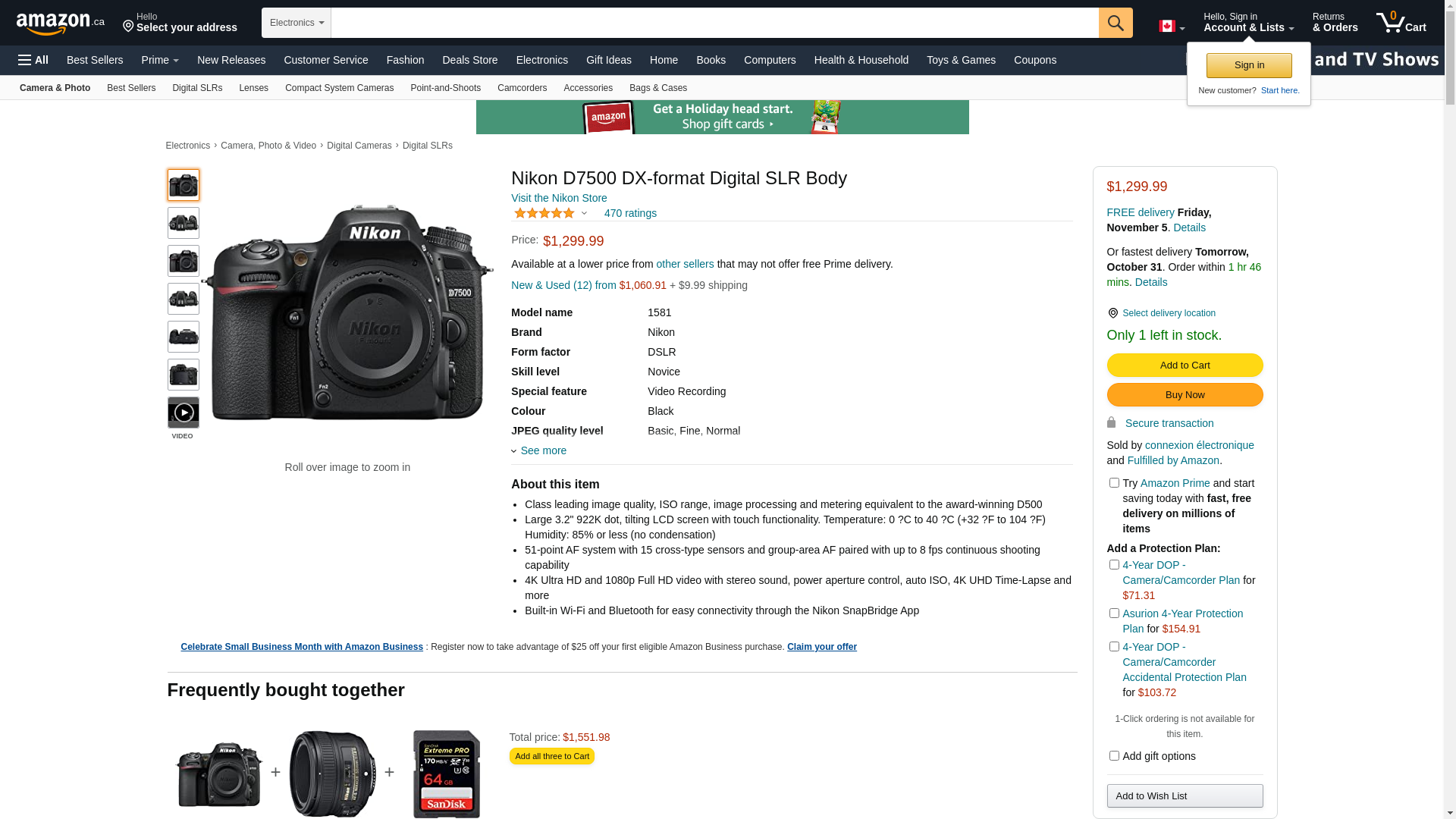Click the Nikon 50mm lens thumbnail
1456x819 pixels.
332,773
